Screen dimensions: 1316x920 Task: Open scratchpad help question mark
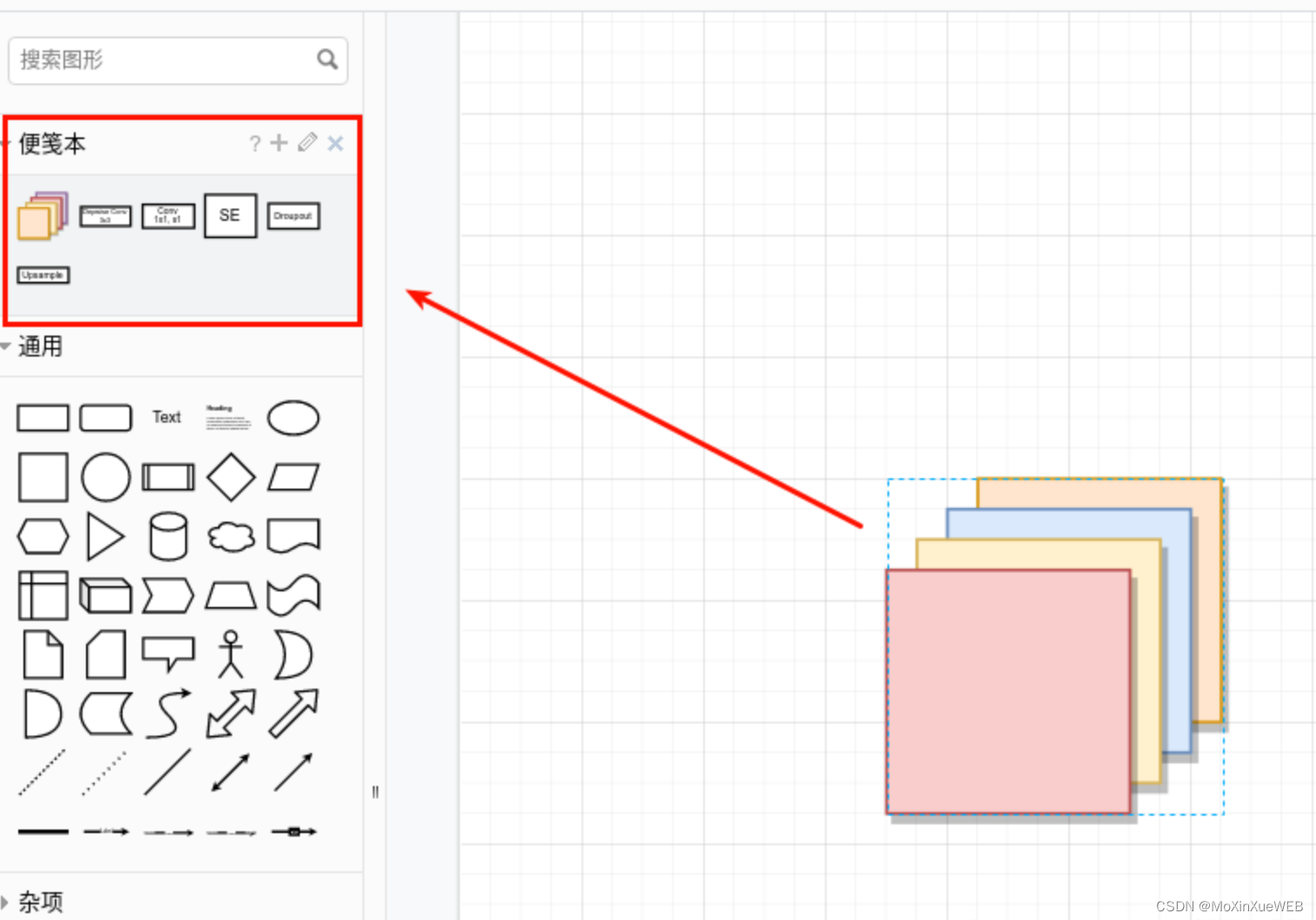pos(255,143)
